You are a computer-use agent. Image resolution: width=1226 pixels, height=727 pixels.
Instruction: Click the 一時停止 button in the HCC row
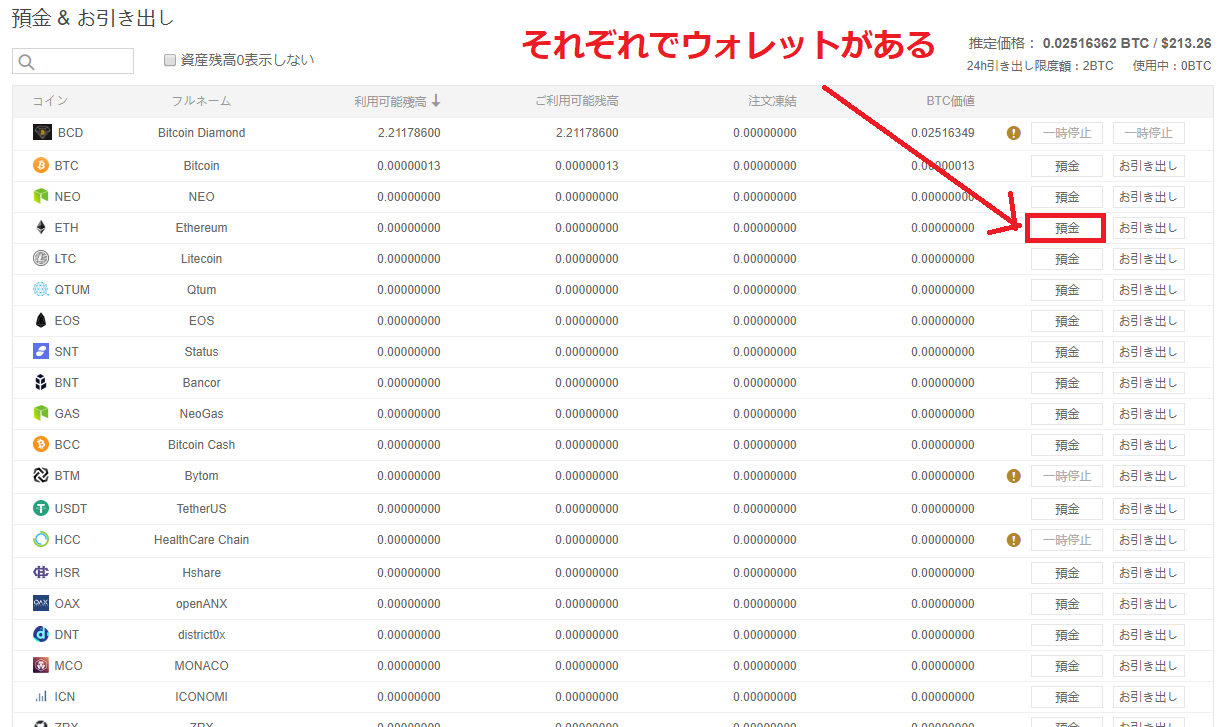click(x=1067, y=540)
